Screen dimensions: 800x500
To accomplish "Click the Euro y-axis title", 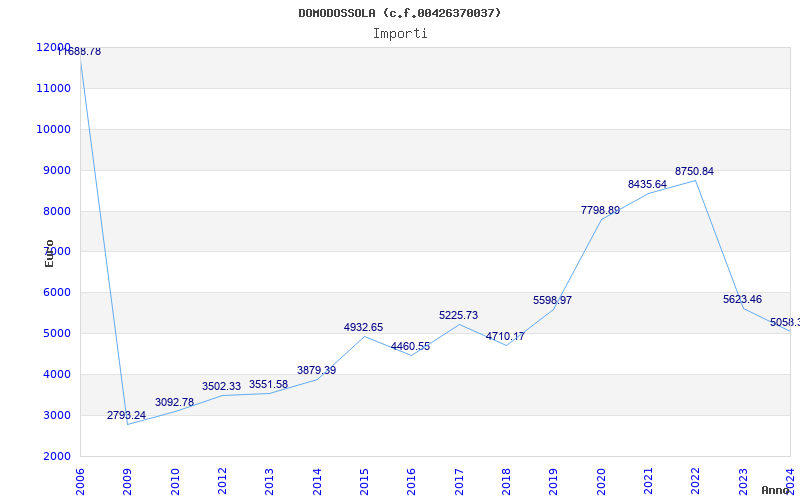I will (49, 254).
